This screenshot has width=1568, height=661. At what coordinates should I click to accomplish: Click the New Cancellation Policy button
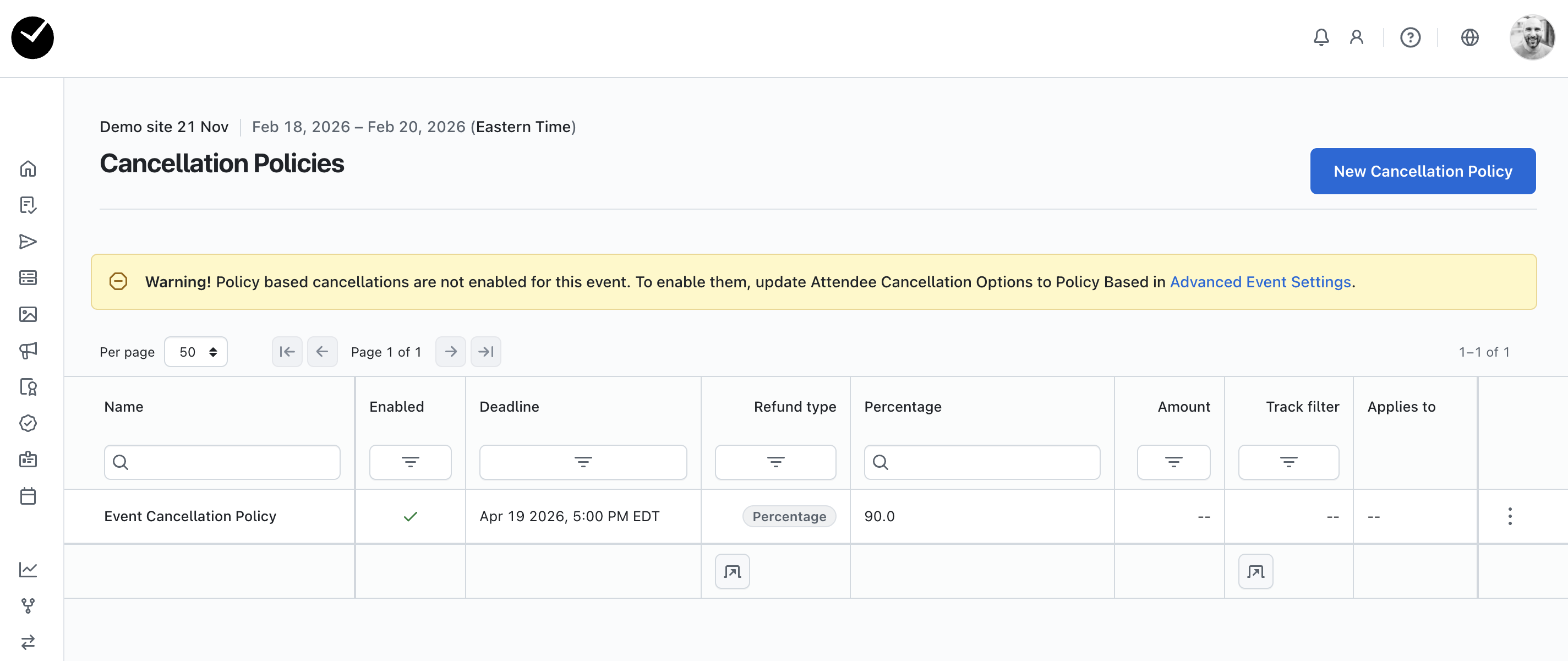coord(1423,171)
